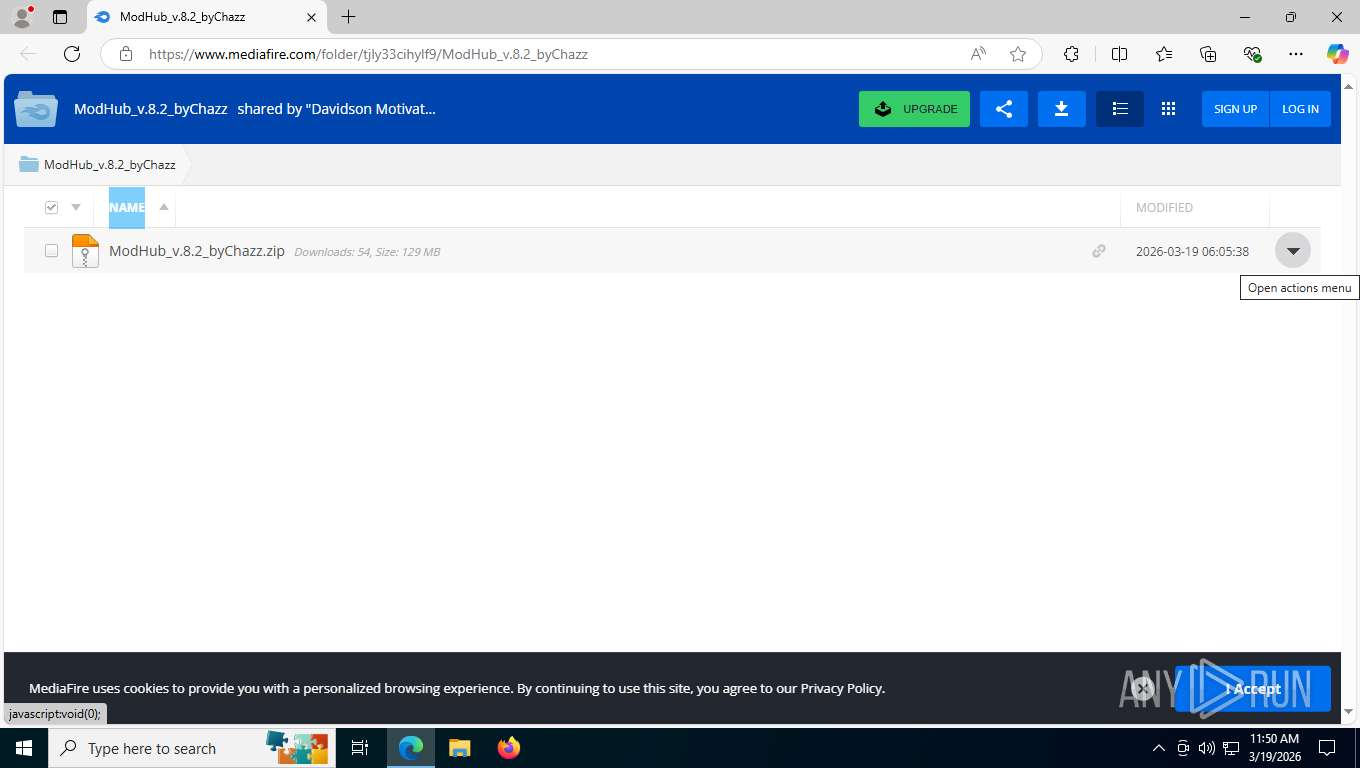Click the LOG IN button
1360x768 pixels.
pyautogui.click(x=1300, y=109)
